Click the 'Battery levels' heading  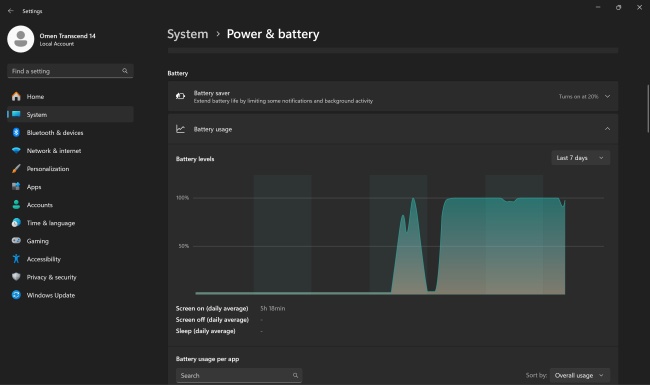point(195,159)
